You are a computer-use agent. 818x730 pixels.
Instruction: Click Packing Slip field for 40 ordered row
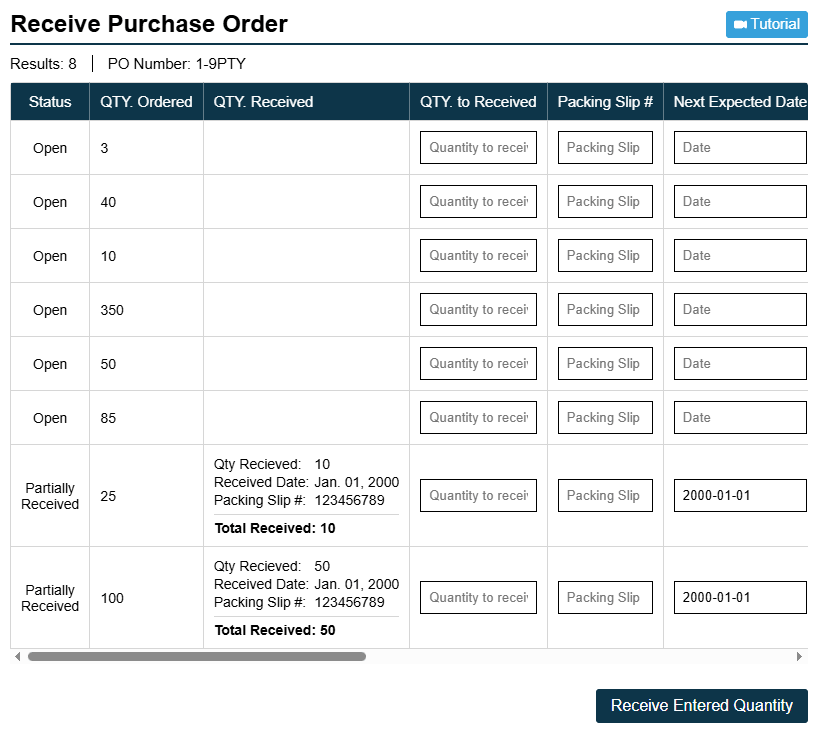point(605,201)
